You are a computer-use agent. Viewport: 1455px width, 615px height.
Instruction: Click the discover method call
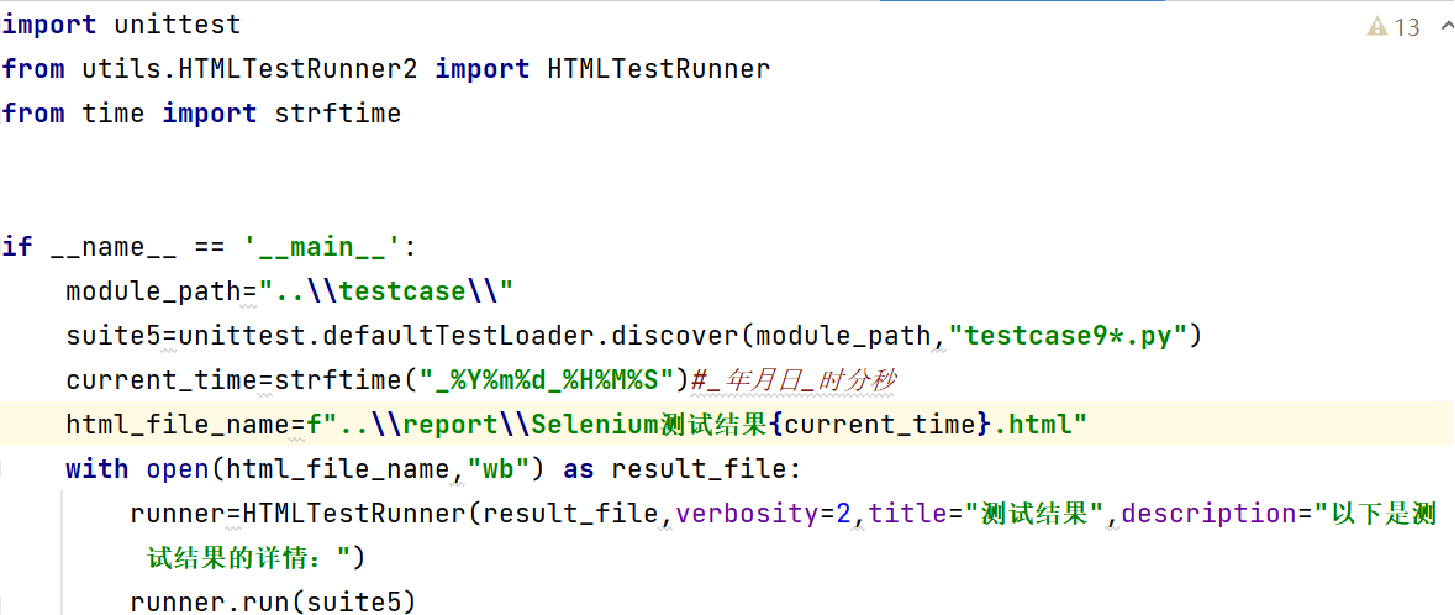(x=683, y=336)
